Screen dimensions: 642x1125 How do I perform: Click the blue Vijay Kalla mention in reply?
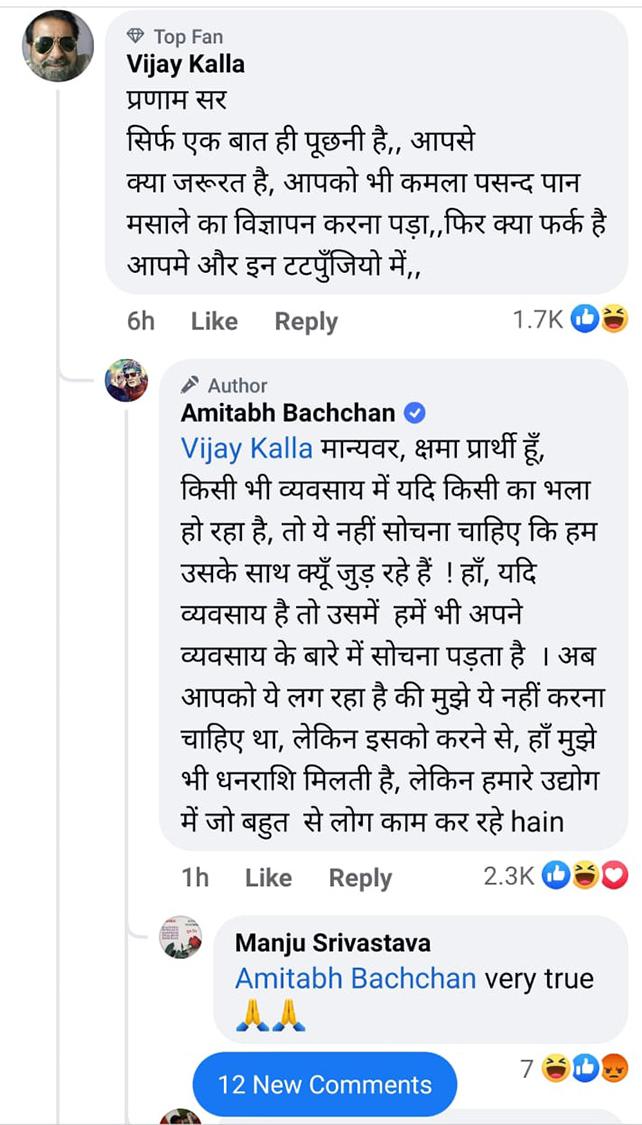click(246, 448)
